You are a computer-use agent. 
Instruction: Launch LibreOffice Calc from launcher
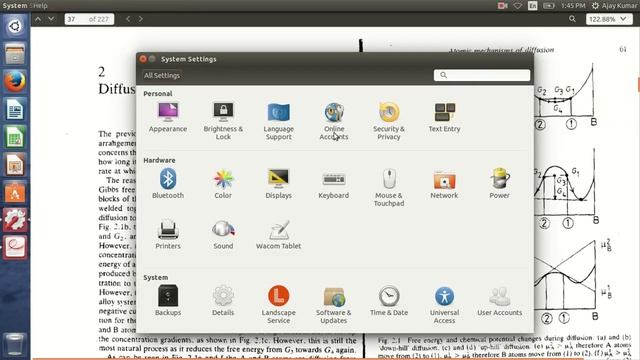tap(15, 137)
